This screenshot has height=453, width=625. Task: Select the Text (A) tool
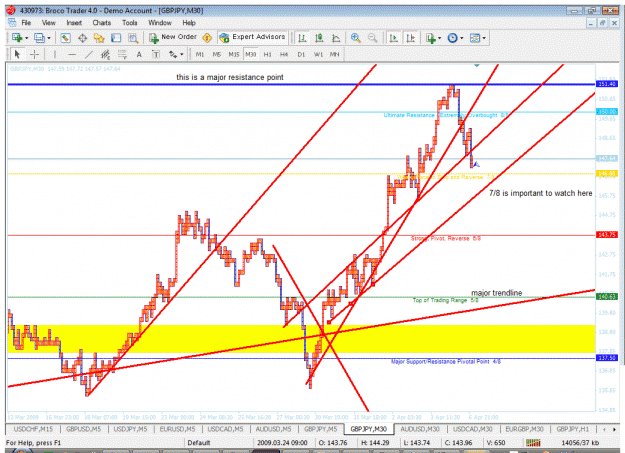[139, 54]
